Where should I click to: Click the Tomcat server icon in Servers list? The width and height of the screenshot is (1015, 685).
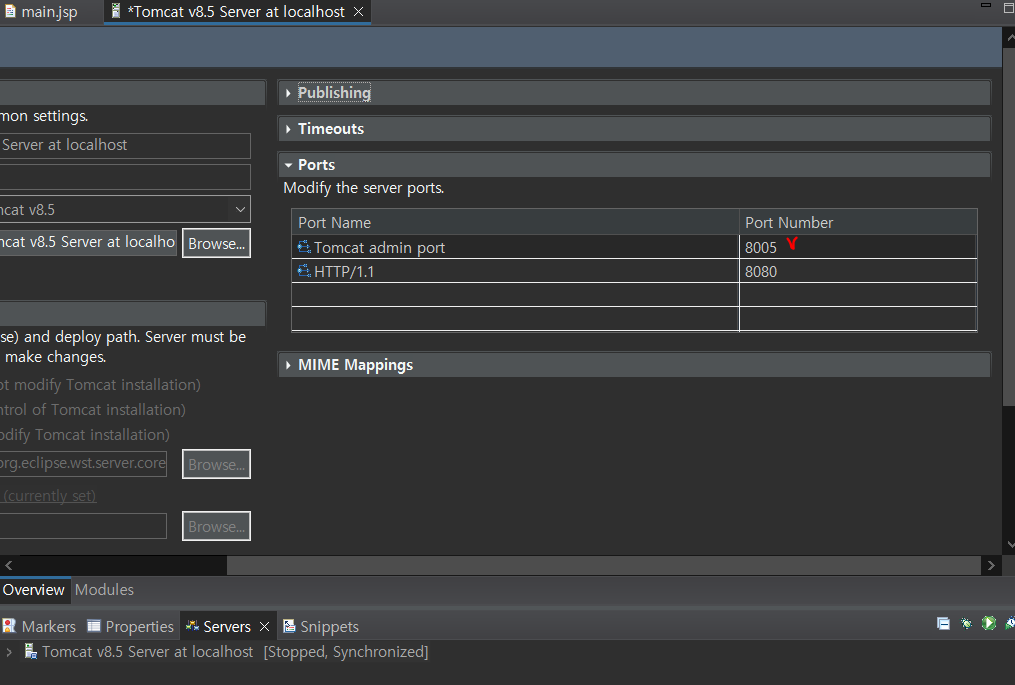(30, 651)
